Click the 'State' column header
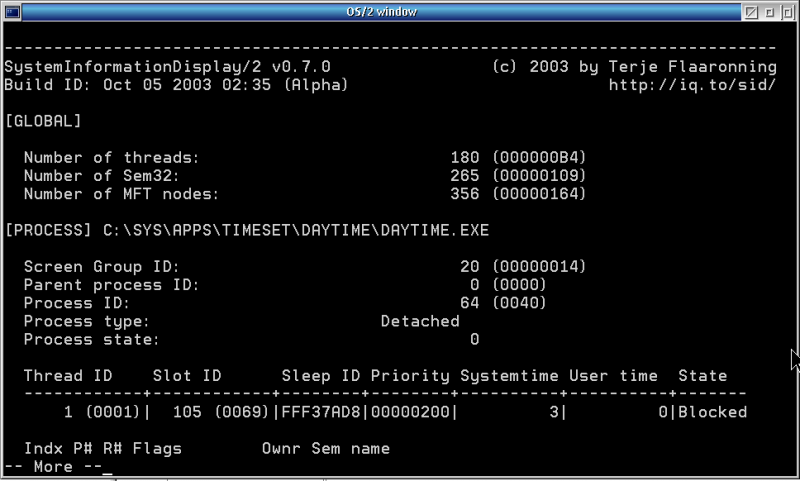The height and width of the screenshot is (481, 800). [703, 375]
